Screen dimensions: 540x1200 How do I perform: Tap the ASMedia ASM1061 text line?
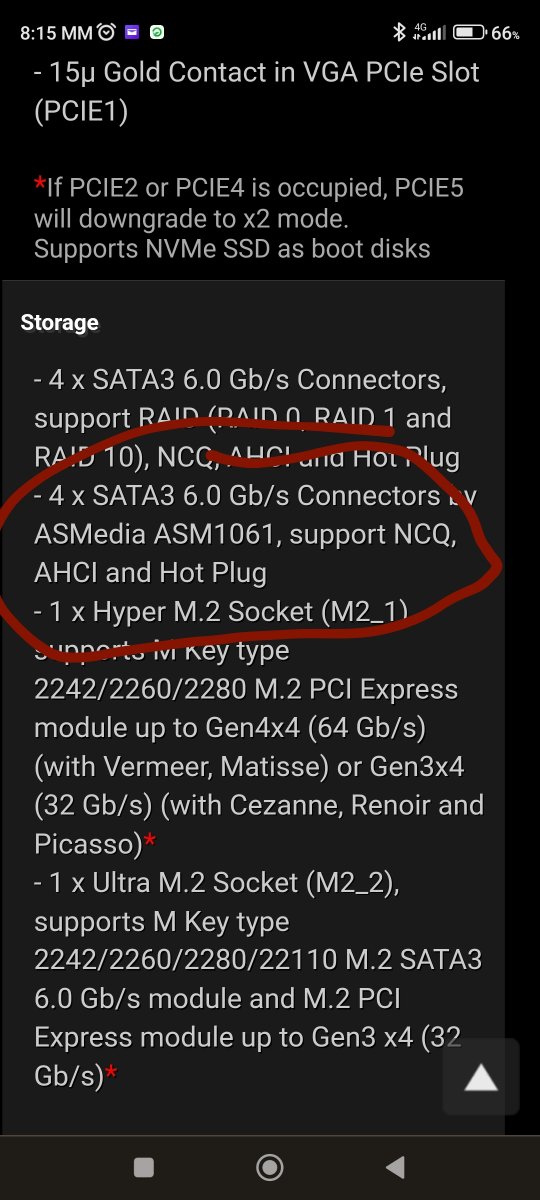[x=245, y=534]
